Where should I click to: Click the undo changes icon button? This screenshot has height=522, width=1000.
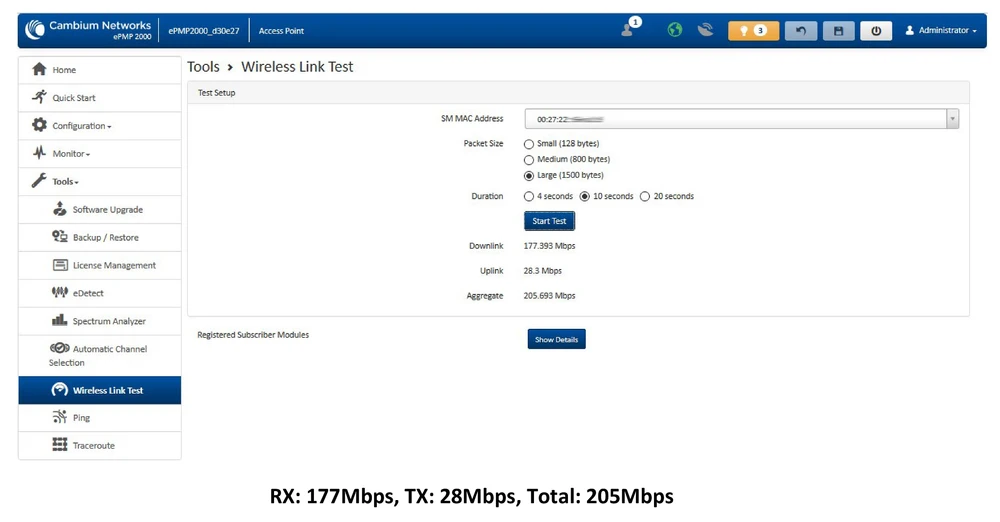[x=800, y=31]
